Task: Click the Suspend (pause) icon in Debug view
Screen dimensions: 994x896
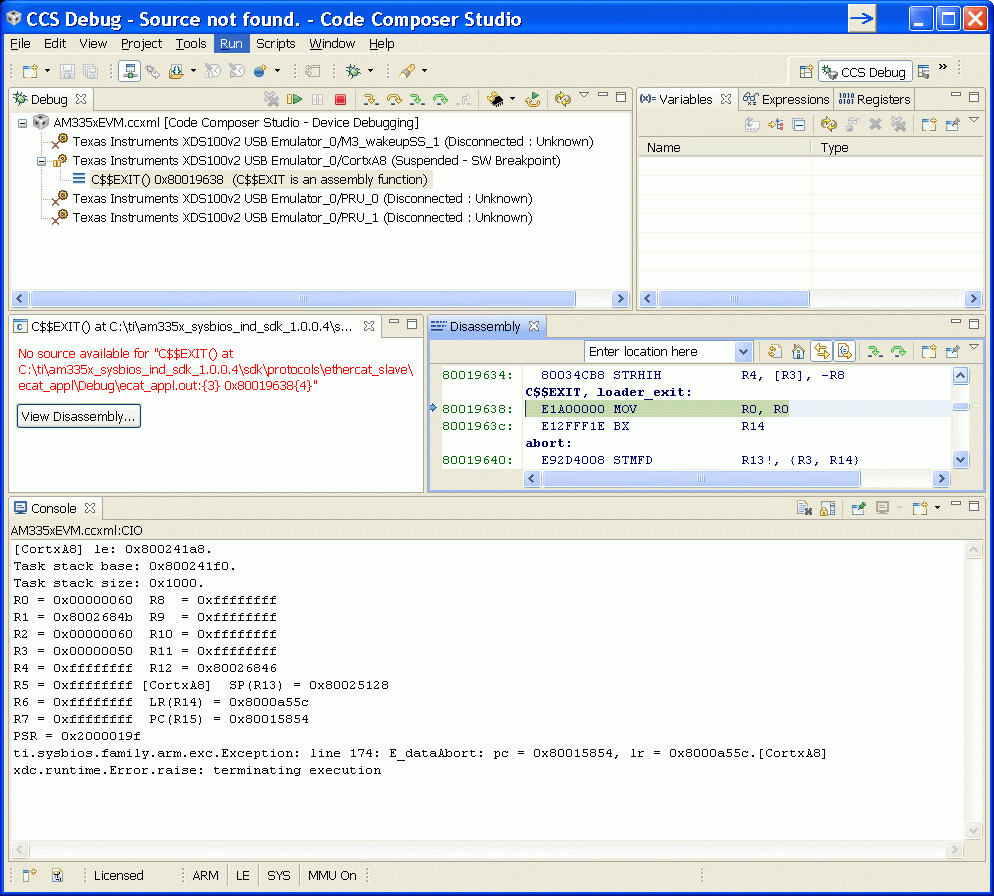Action: tap(318, 99)
